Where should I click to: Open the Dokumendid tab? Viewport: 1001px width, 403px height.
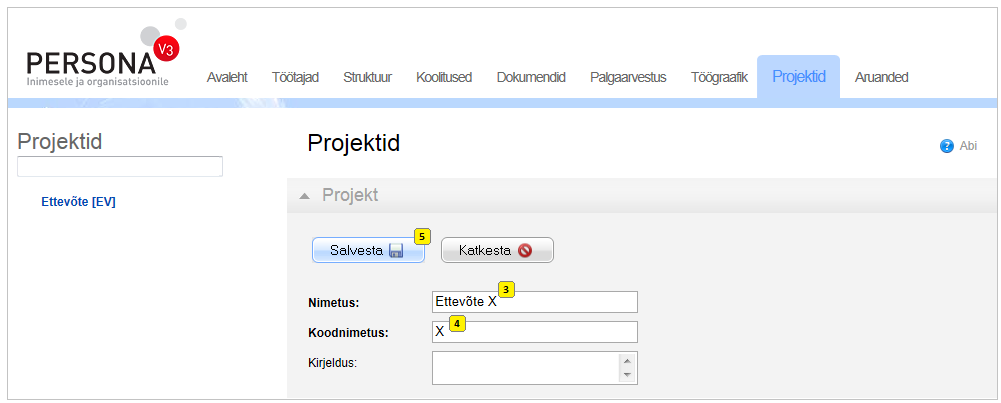(x=531, y=77)
